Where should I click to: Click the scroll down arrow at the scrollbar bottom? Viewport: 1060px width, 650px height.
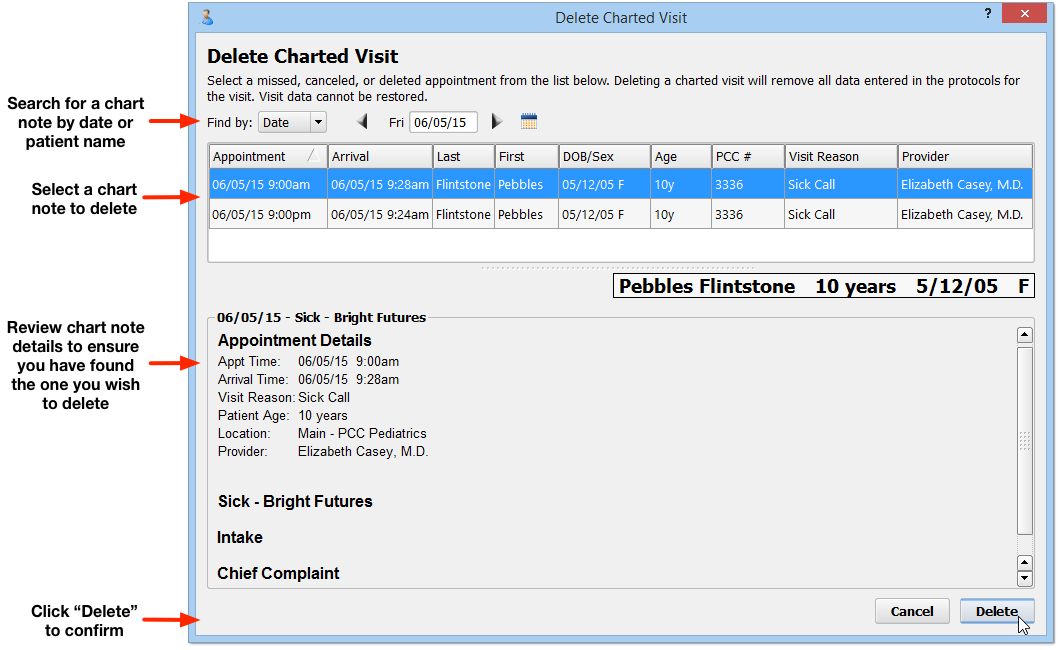point(1025,578)
